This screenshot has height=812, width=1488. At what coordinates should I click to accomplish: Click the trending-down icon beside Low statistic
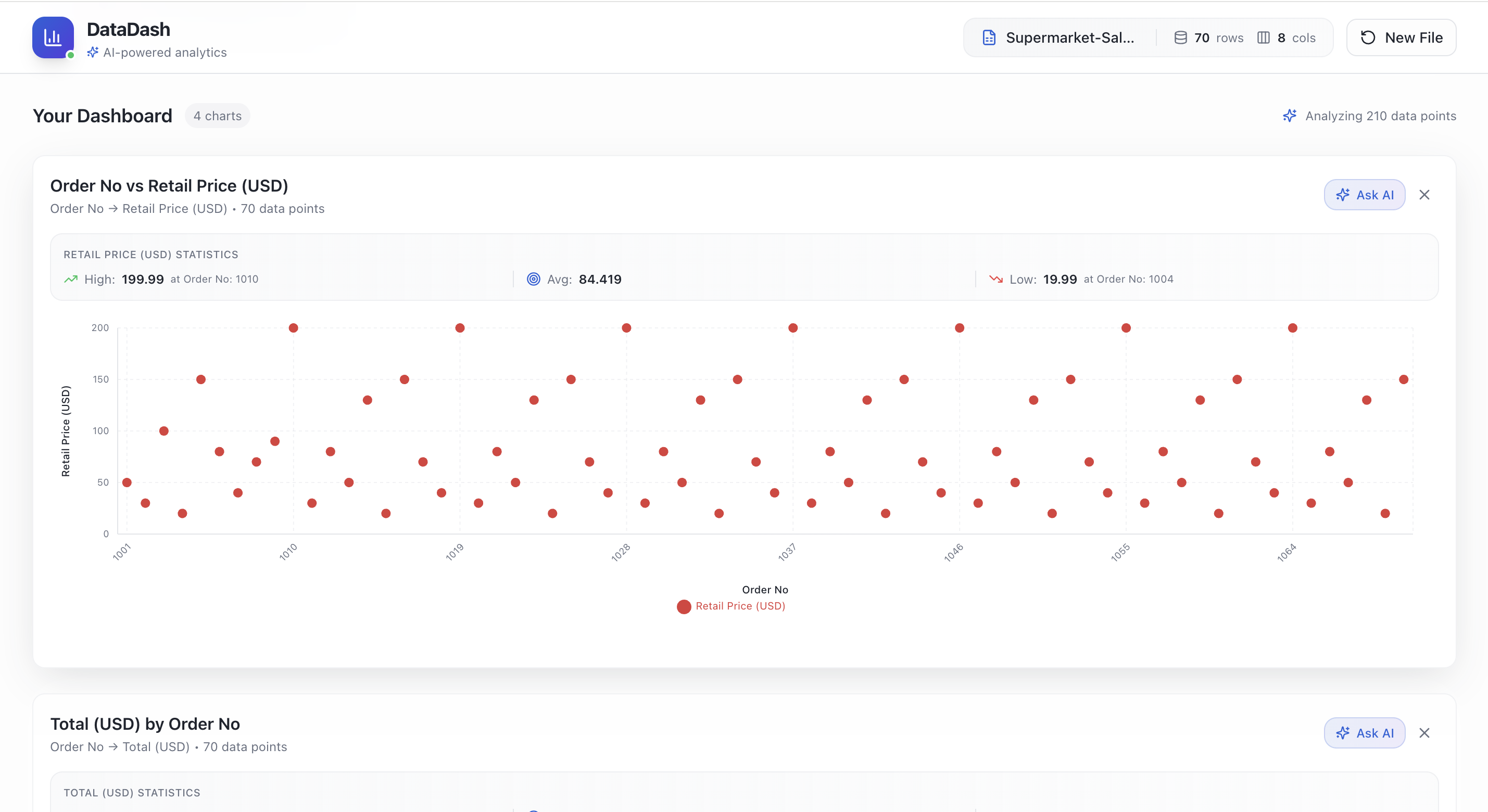tap(996, 279)
